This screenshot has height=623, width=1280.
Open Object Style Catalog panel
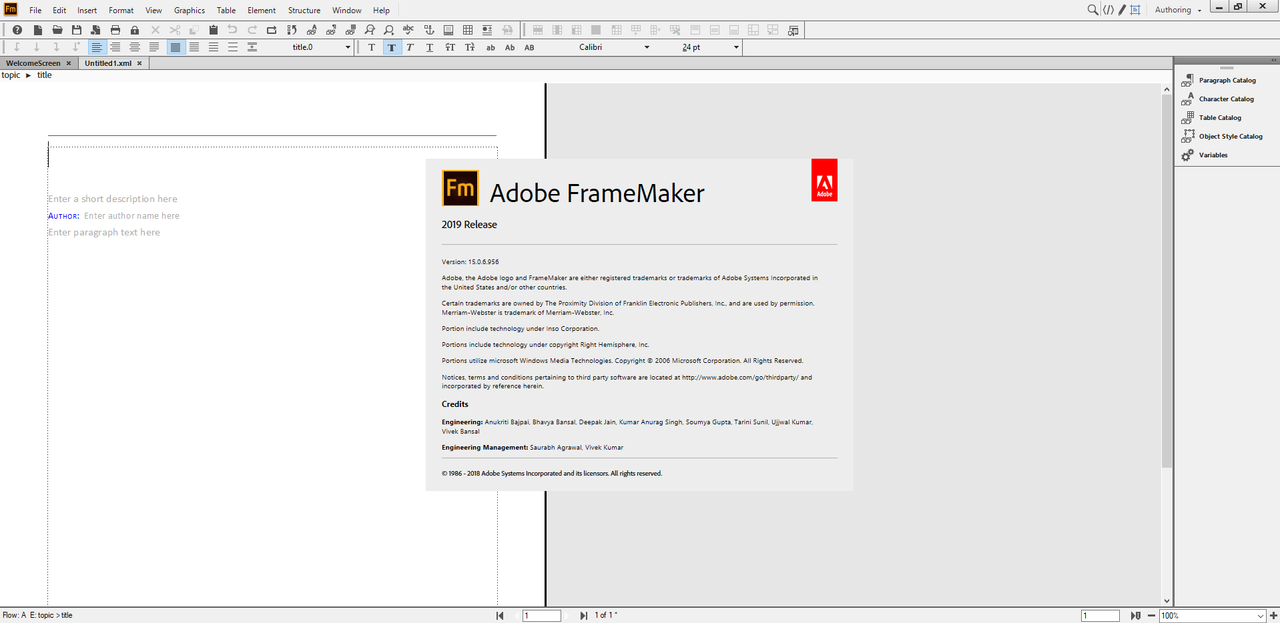tap(1222, 136)
